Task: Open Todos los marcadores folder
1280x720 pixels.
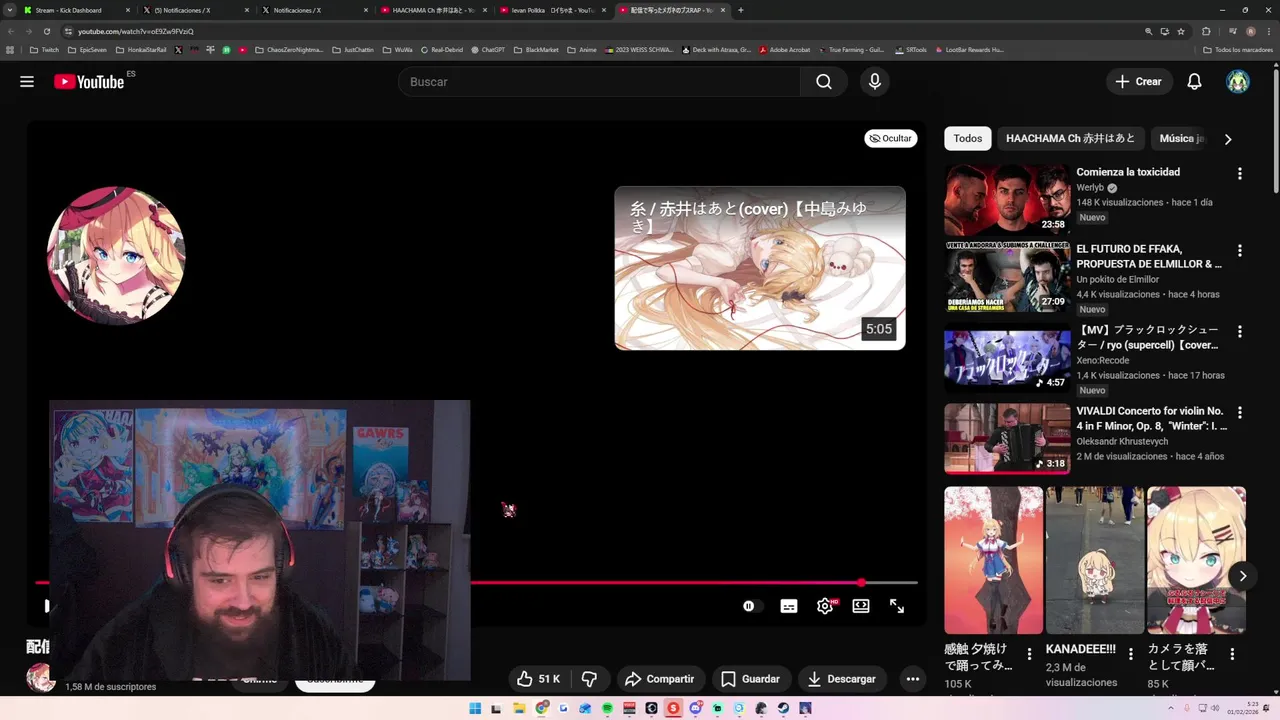Action: [x=1238, y=49]
